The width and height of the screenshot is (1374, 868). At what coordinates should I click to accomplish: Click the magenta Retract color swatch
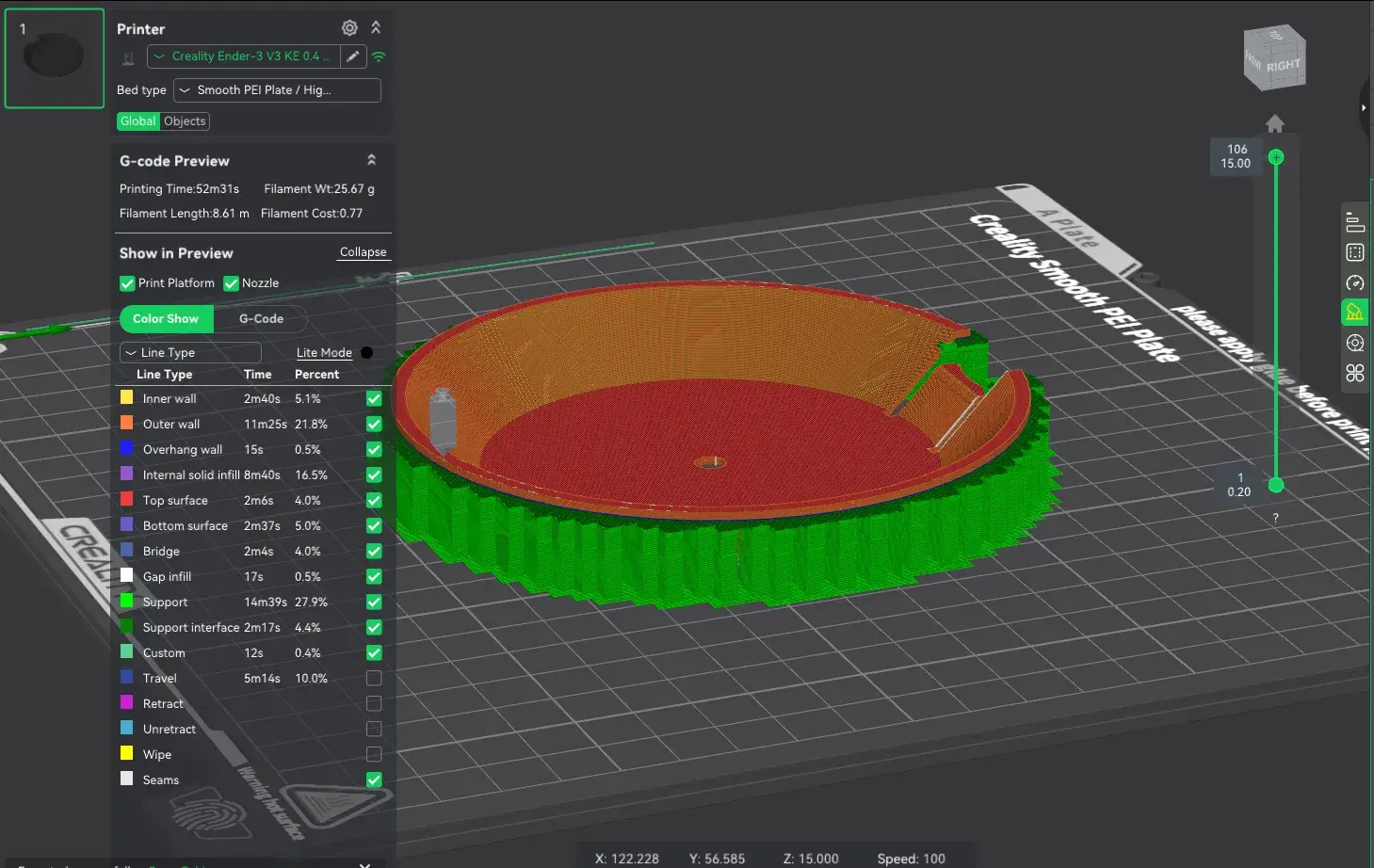tap(127, 702)
